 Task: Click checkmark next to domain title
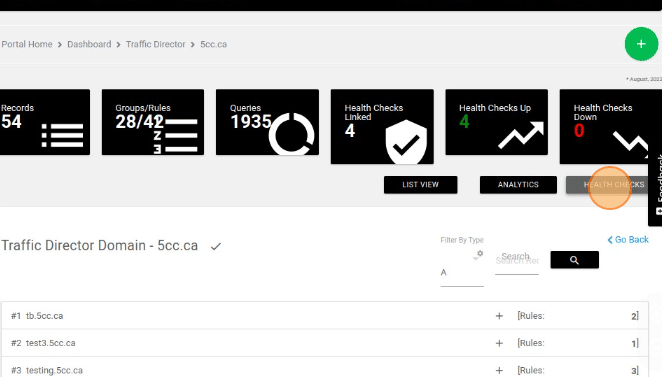(x=216, y=246)
